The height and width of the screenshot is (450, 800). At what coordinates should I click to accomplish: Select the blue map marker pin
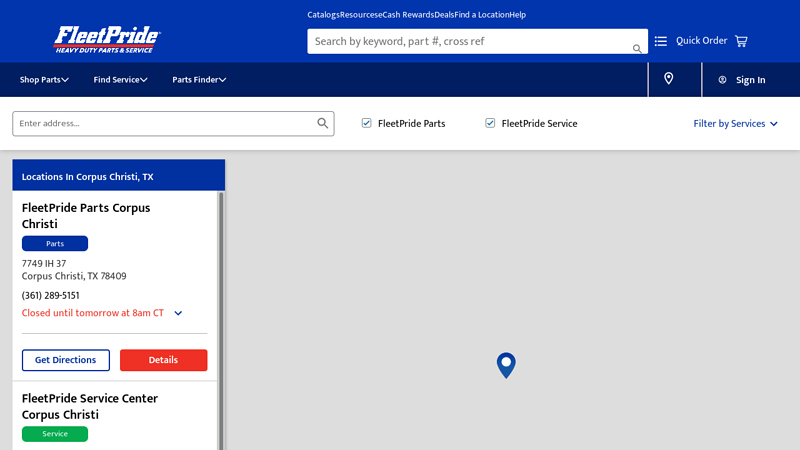(x=506, y=364)
